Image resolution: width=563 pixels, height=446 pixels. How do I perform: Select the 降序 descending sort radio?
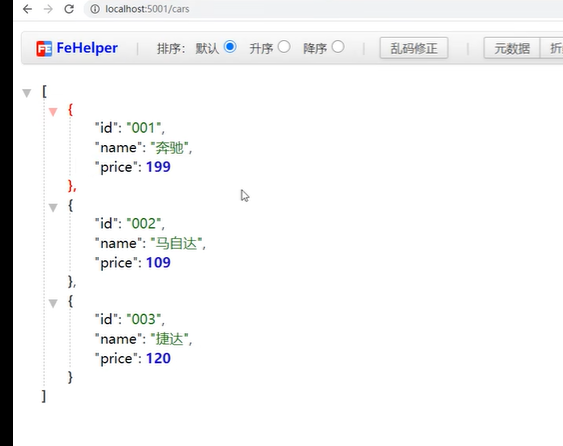(338, 47)
